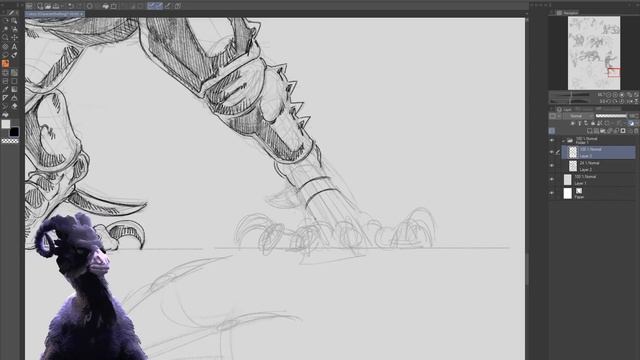Click the layer opacity slider

611,116
